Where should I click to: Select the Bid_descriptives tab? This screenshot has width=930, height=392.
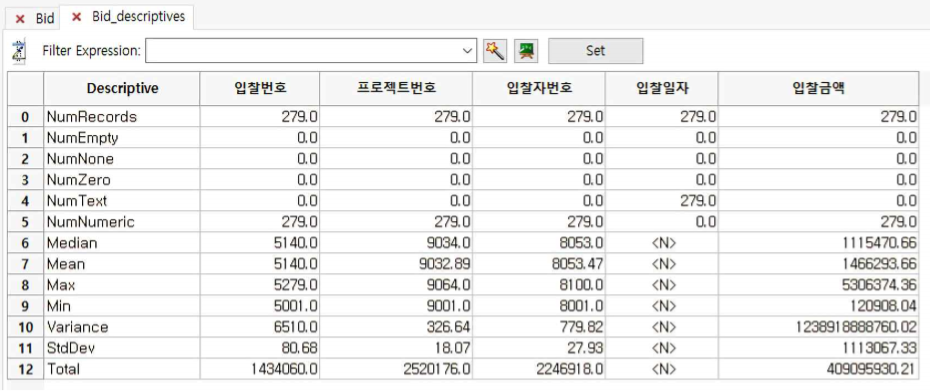click(x=138, y=17)
